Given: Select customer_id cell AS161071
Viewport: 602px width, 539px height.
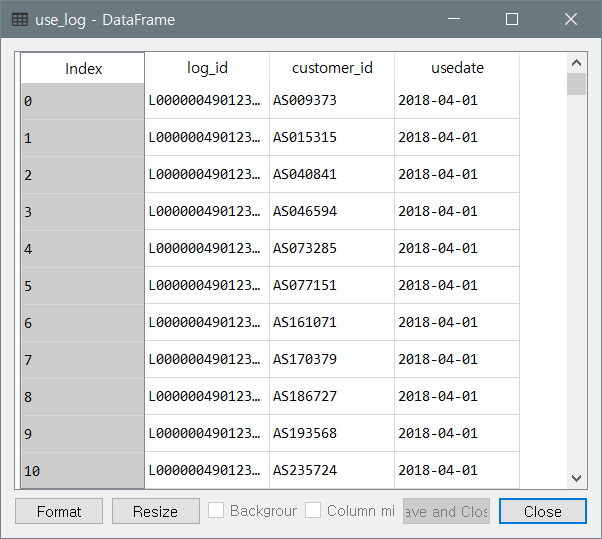Looking at the screenshot, I should click(332, 322).
